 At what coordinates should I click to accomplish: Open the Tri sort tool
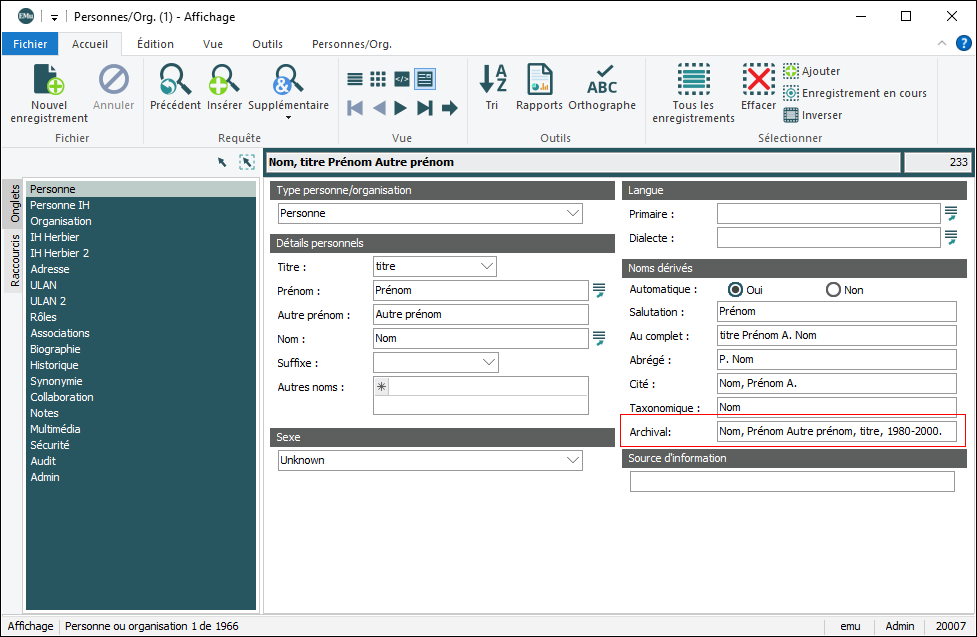(x=492, y=80)
